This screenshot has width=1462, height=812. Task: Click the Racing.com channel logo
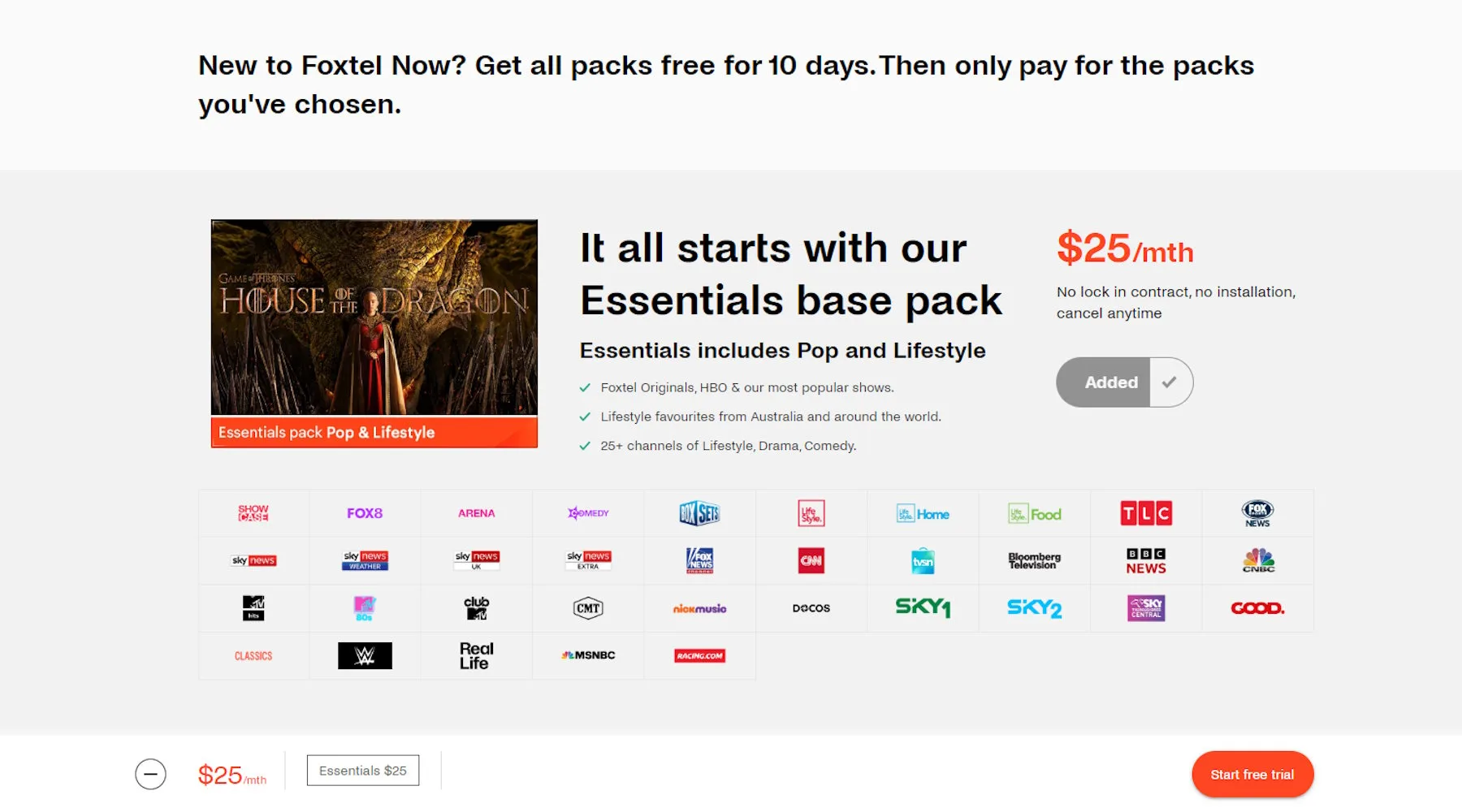(699, 655)
